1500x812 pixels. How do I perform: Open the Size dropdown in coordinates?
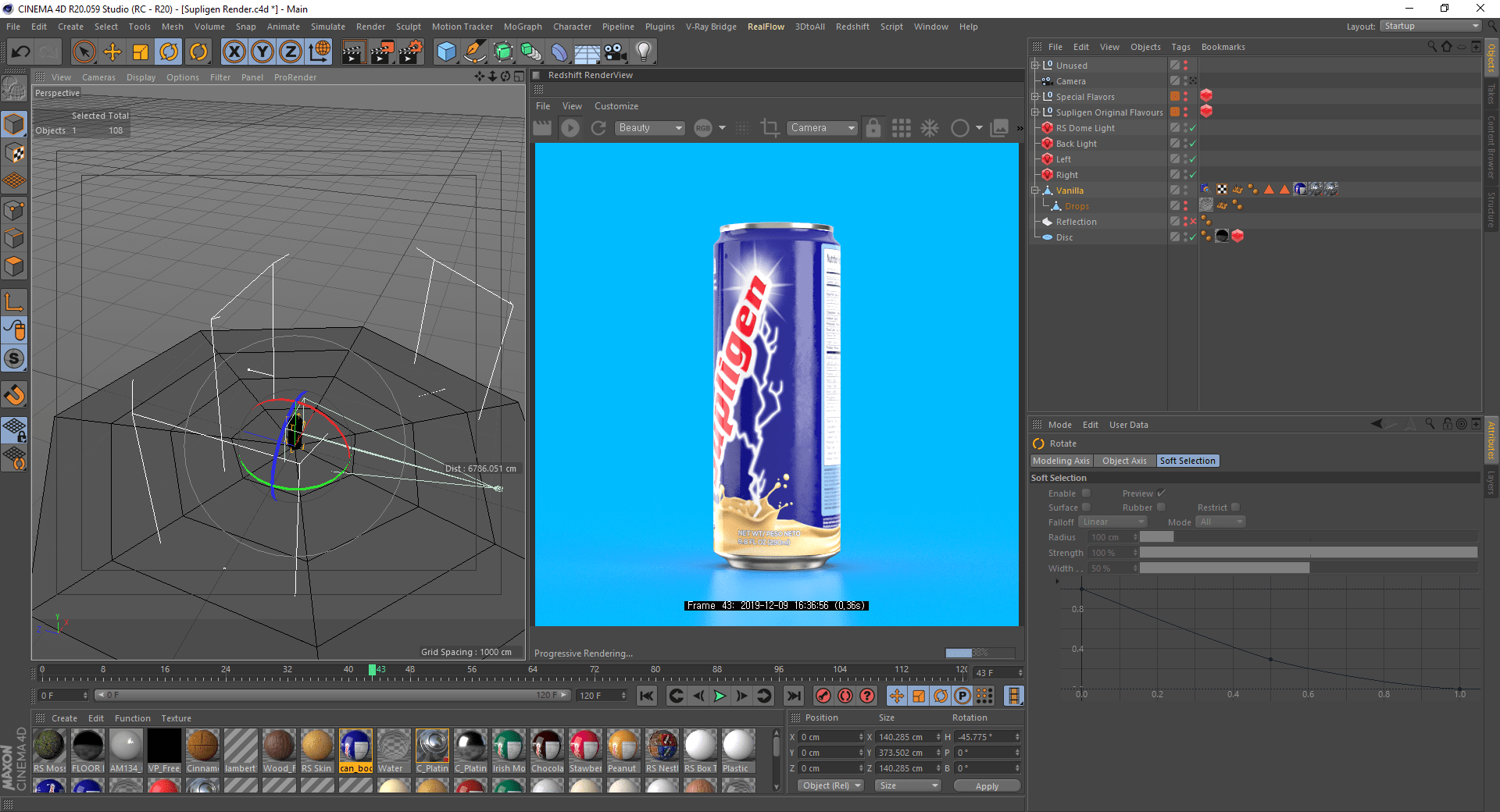(x=908, y=785)
